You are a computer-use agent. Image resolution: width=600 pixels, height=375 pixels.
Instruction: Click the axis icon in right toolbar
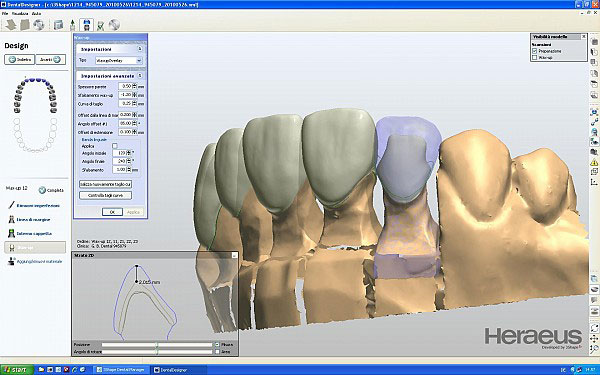coord(594,182)
